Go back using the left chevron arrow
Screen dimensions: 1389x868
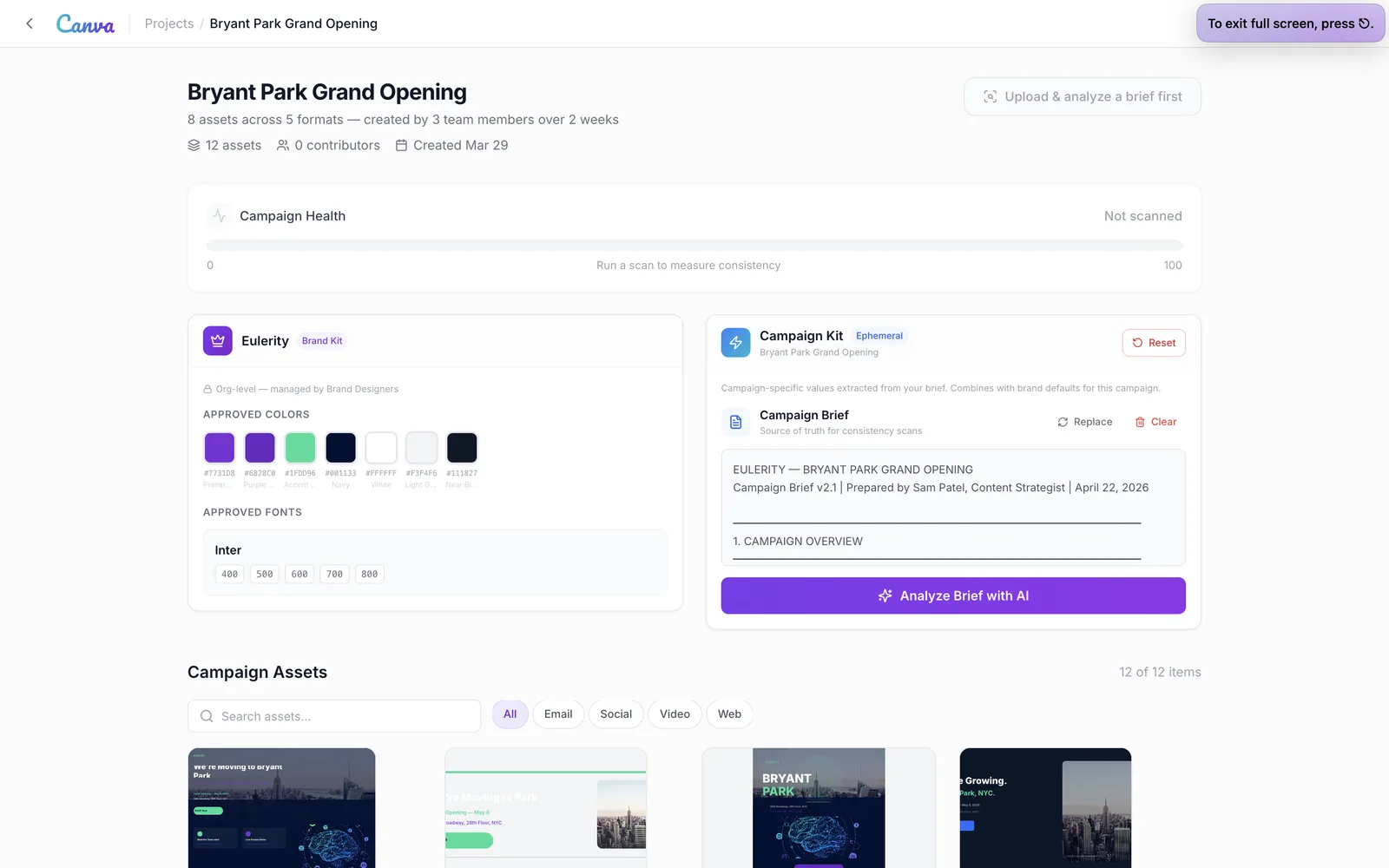[x=30, y=23]
